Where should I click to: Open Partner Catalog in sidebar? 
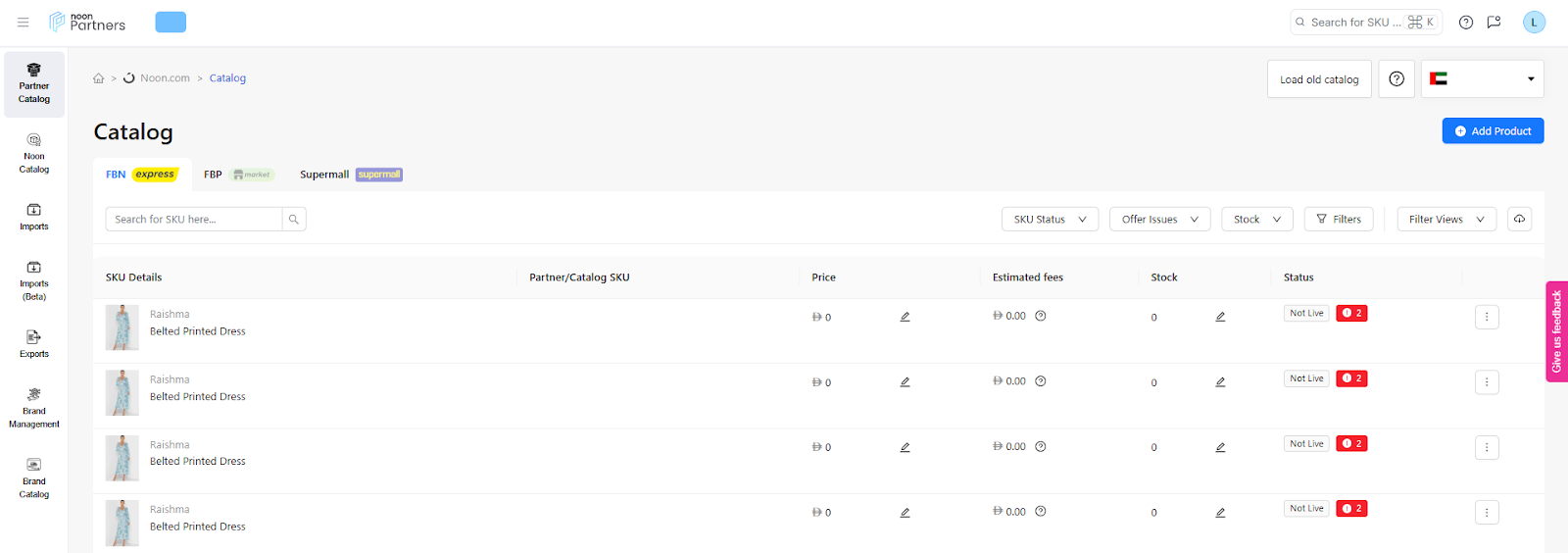tap(34, 84)
